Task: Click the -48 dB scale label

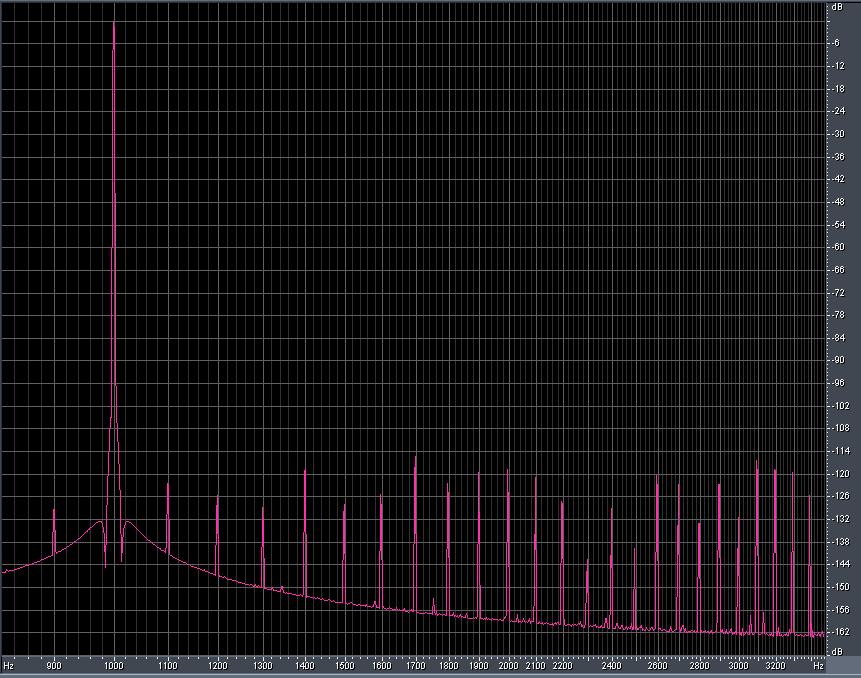Action: [x=838, y=202]
